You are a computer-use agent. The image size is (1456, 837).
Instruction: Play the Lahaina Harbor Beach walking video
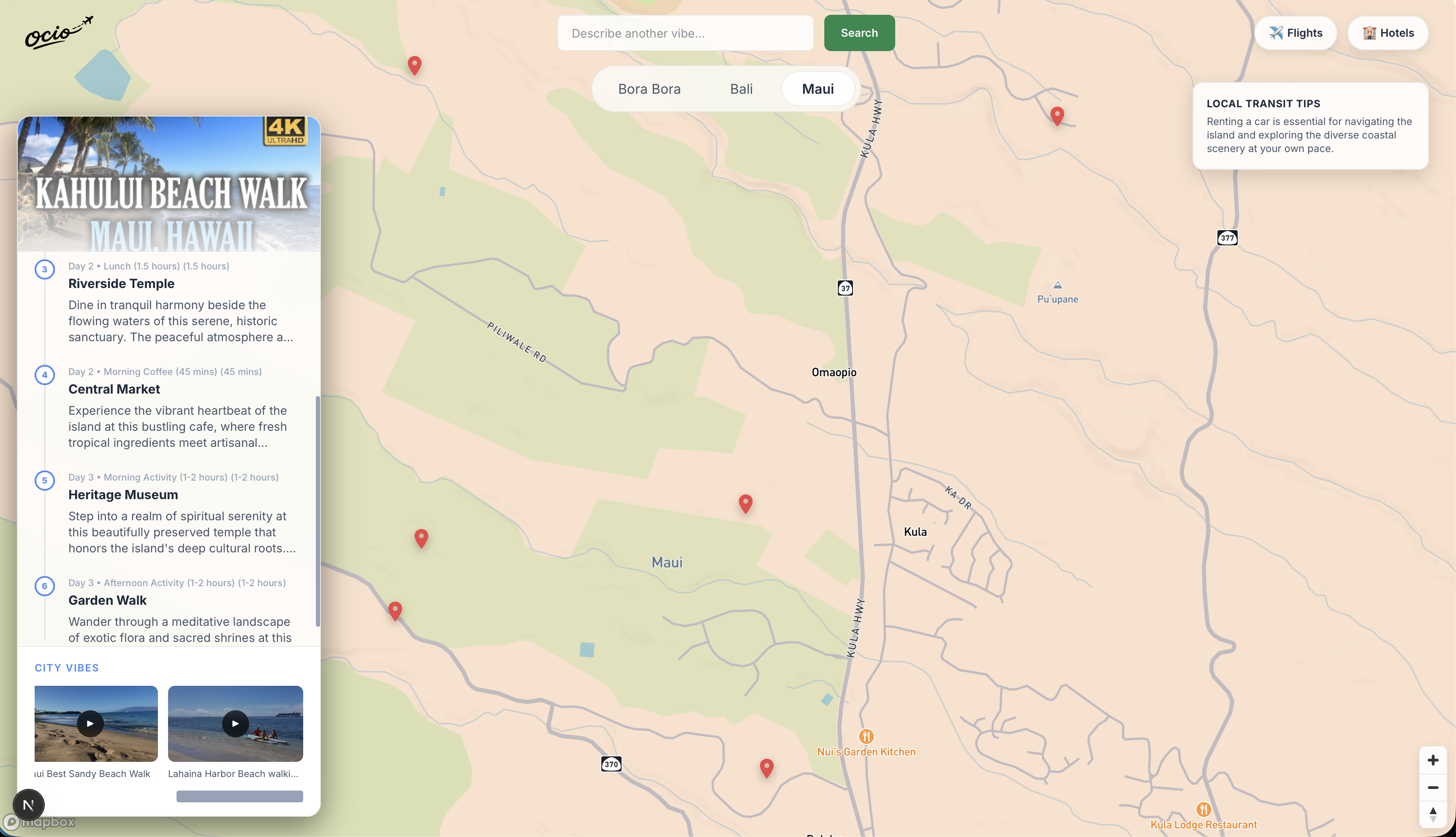click(x=235, y=723)
